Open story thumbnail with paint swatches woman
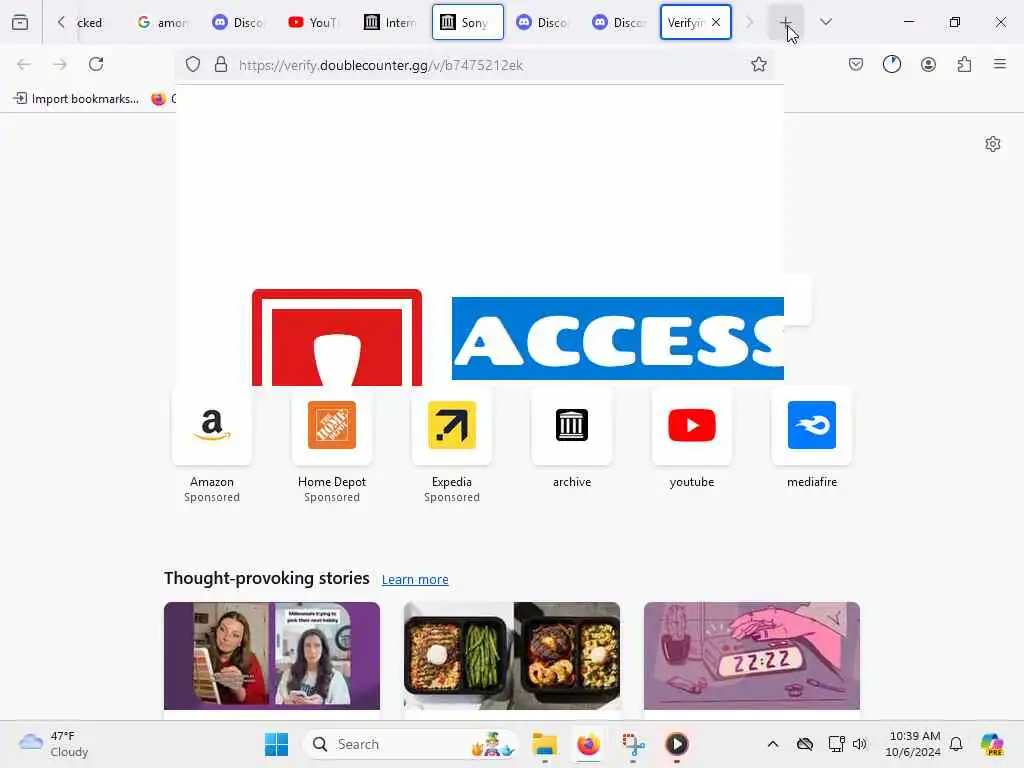 point(272,656)
